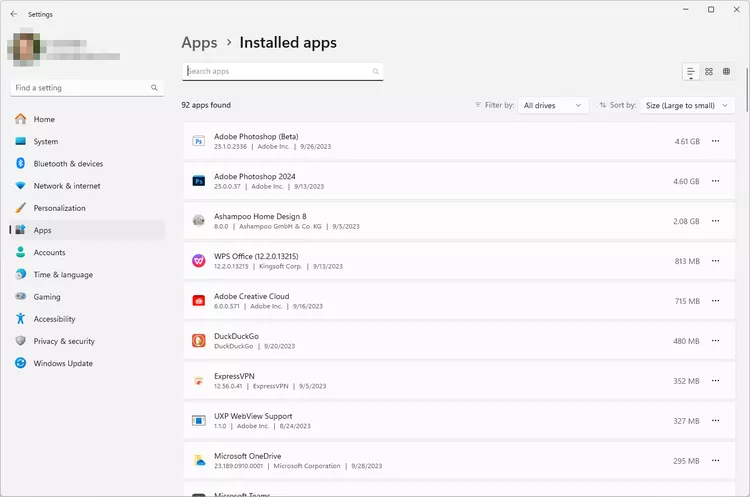The image size is (750, 497).
Task: Click the back arrow in Settings title bar
Action: click(x=14, y=14)
